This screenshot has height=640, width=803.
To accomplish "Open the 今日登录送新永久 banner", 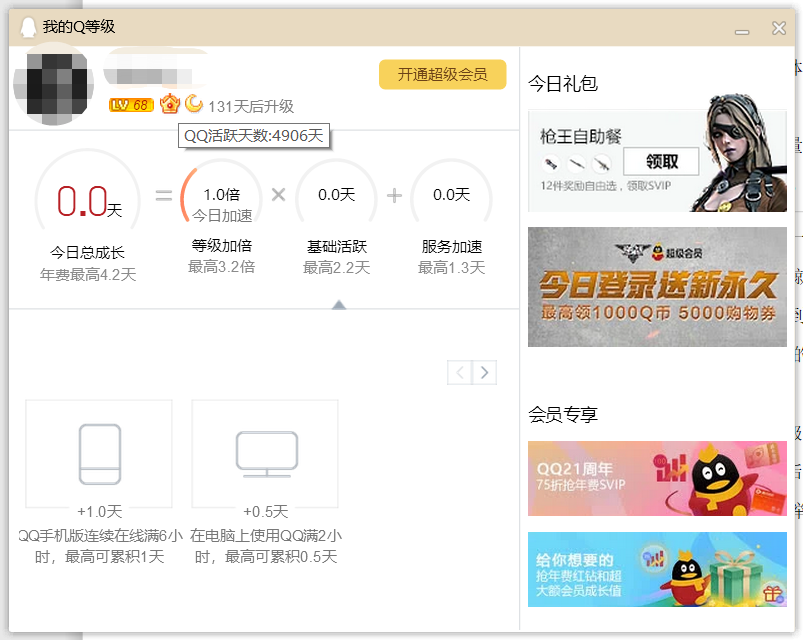I will (x=657, y=287).
